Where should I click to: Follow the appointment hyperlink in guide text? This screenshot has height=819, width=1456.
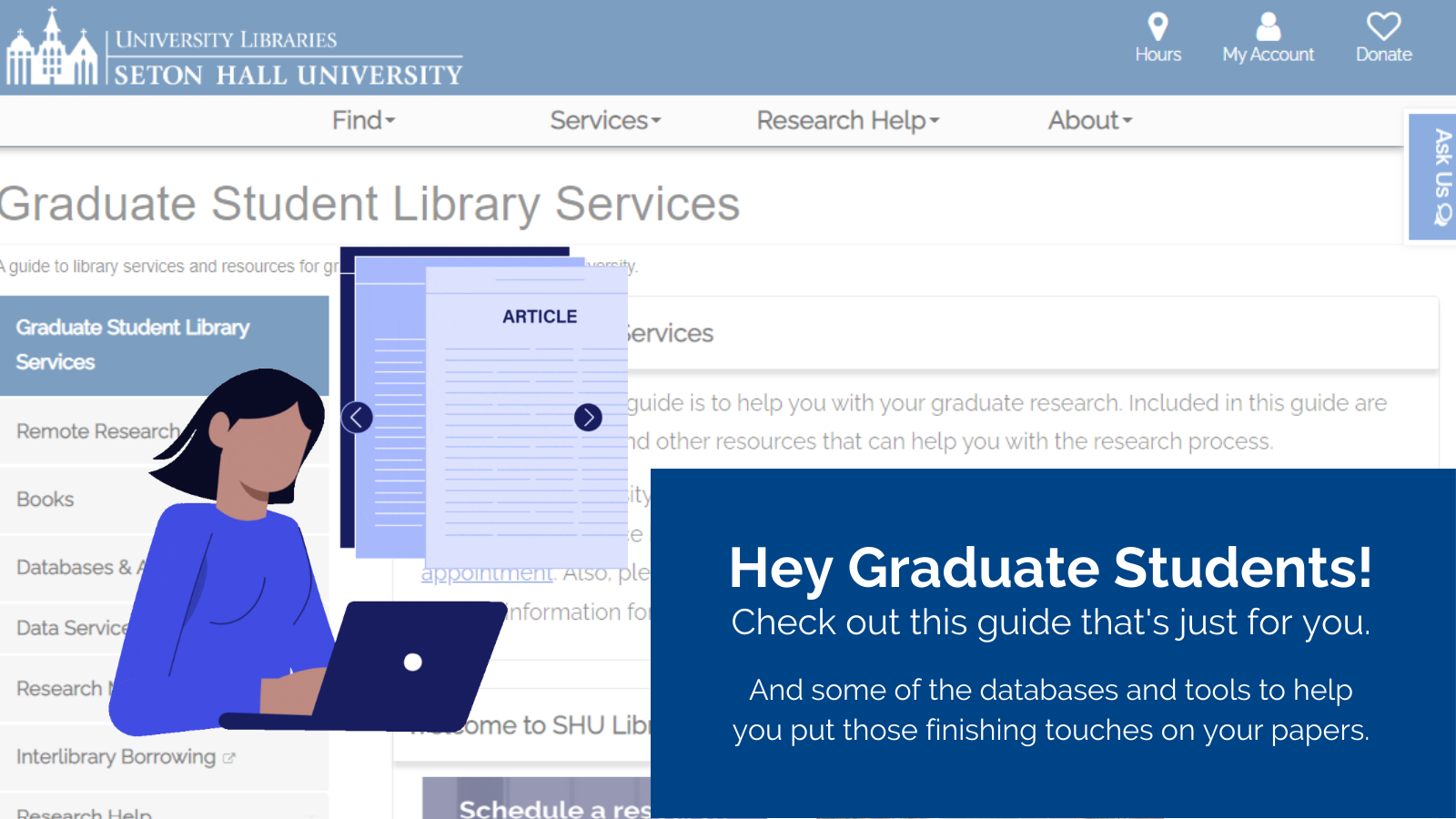tap(487, 573)
